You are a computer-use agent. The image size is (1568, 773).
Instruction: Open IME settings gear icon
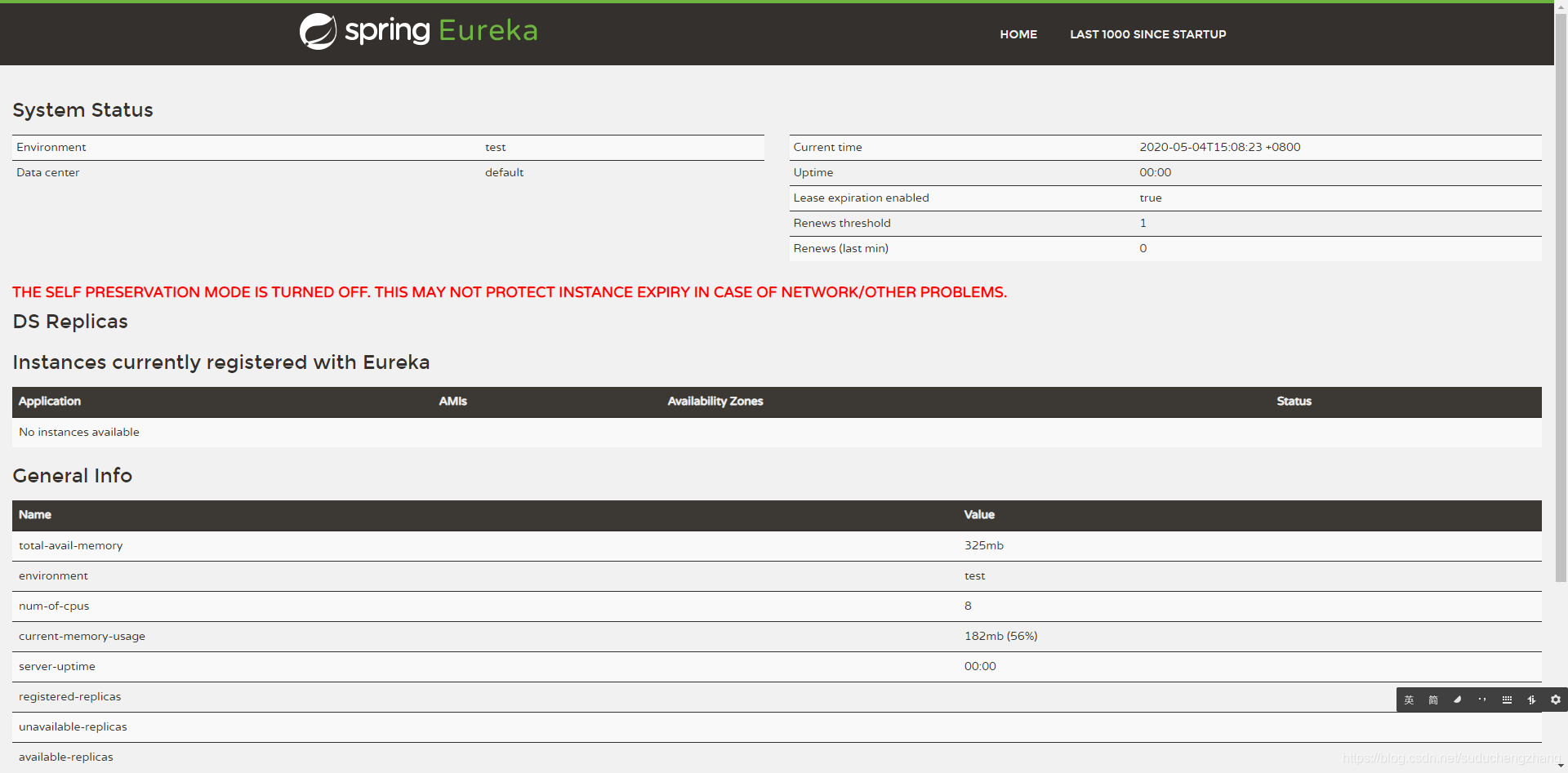(1556, 700)
